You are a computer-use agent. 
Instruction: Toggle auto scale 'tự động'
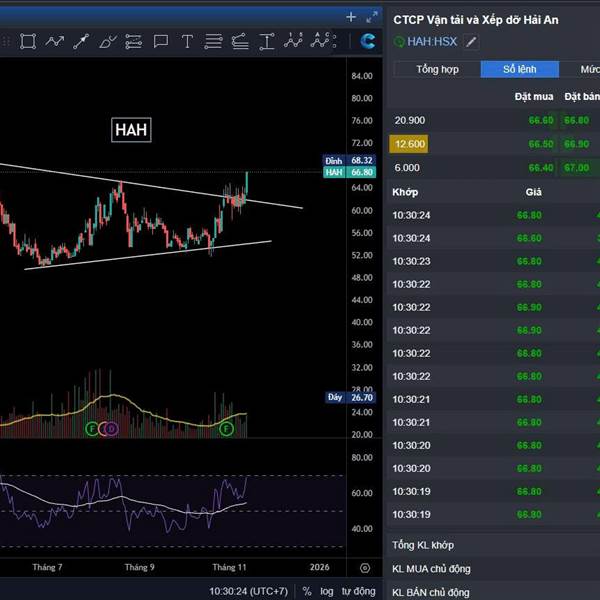358,591
